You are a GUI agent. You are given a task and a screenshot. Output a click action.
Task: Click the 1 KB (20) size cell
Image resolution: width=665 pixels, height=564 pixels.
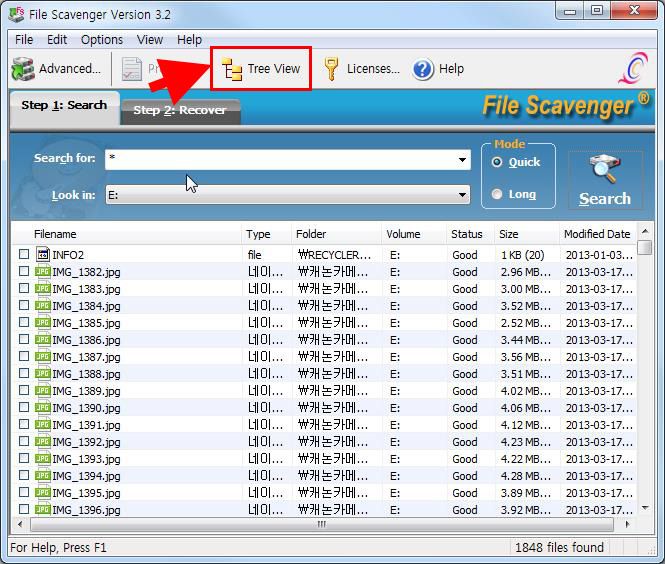[522, 255]
